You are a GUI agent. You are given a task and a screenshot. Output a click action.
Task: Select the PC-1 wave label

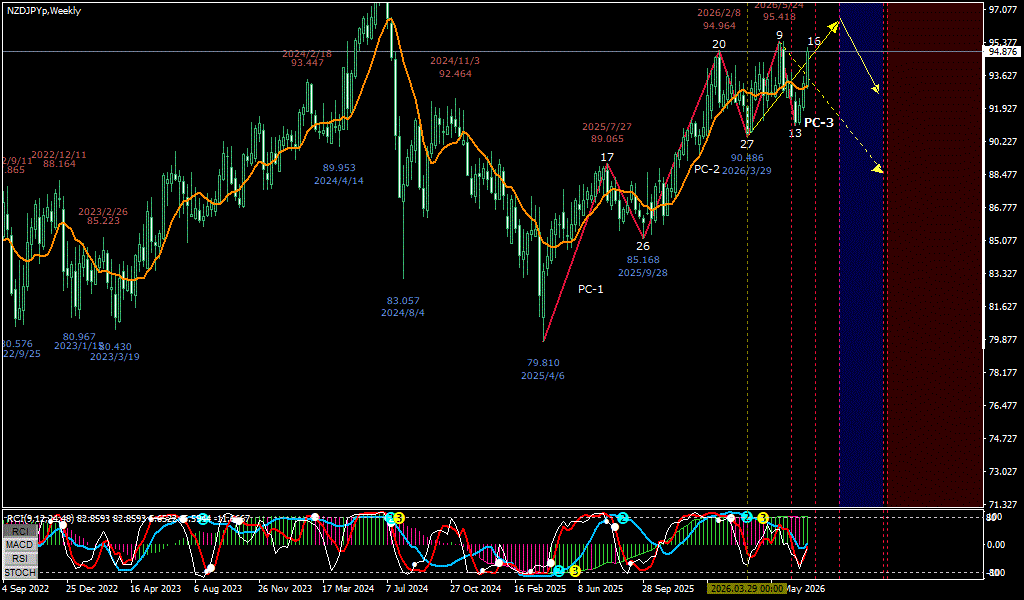click(590, 289)
